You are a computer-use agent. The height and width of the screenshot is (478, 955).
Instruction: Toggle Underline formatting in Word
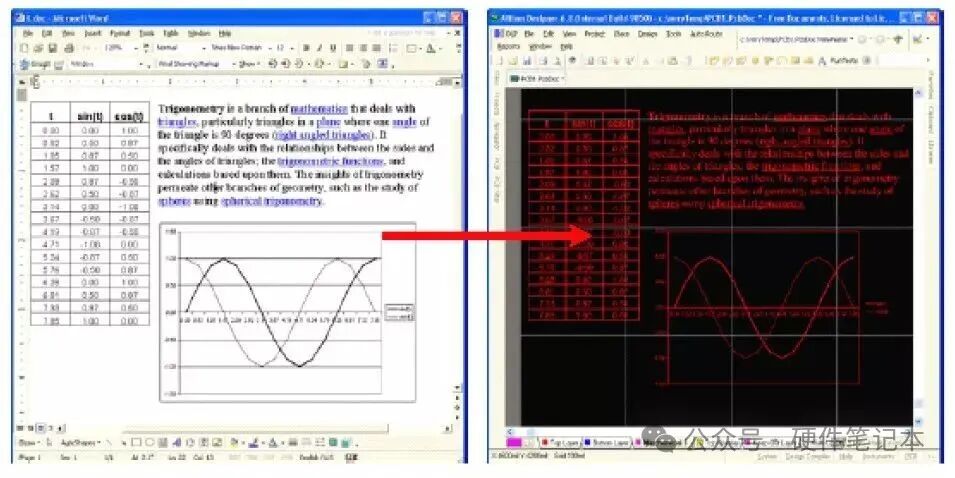(332, 48)
